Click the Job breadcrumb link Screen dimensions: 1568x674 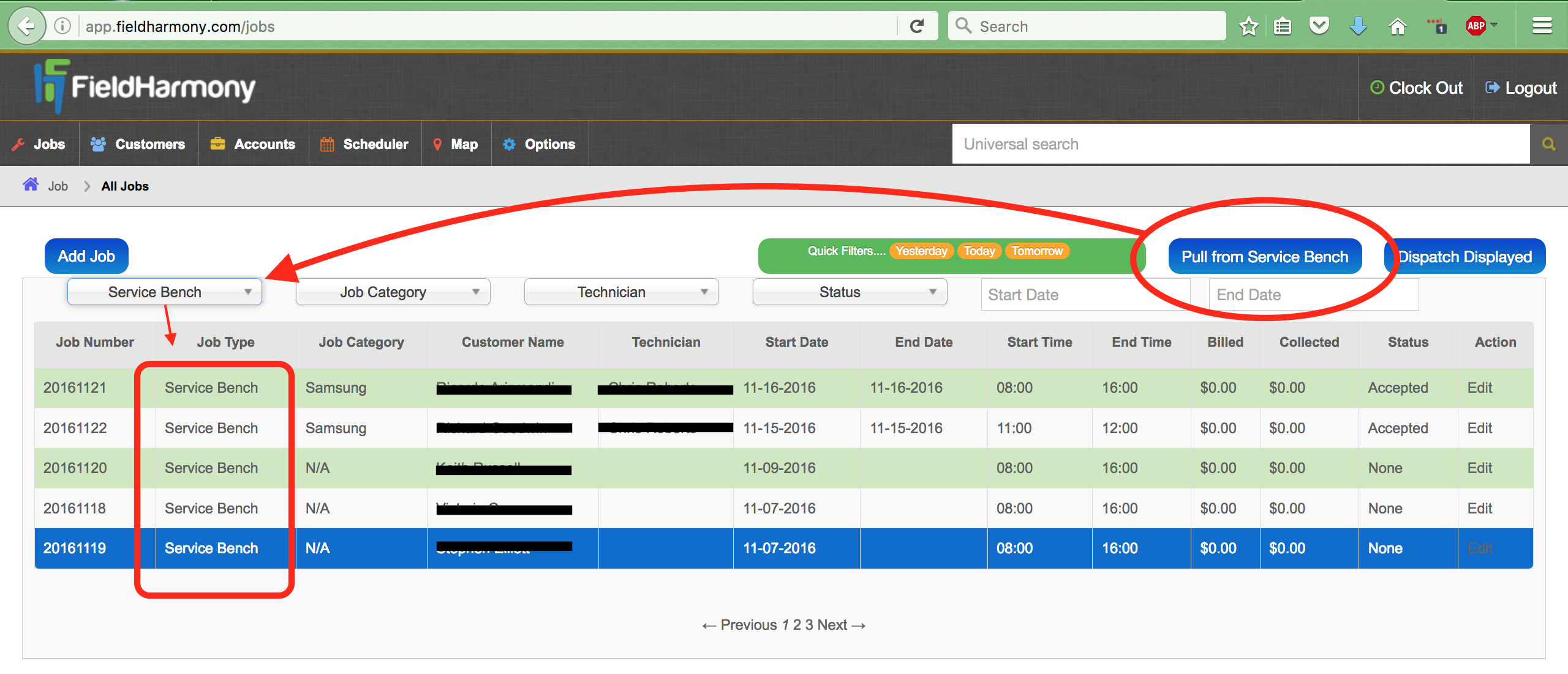coord(57,186)
